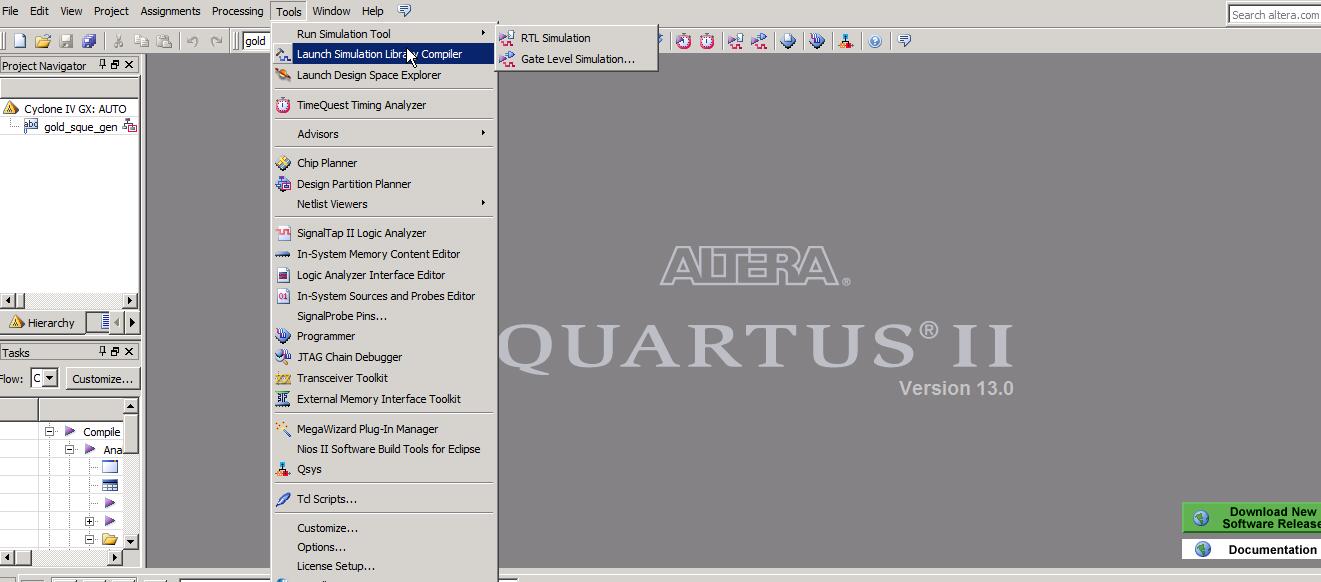Open the Processing menu

(x=237, y=11)
